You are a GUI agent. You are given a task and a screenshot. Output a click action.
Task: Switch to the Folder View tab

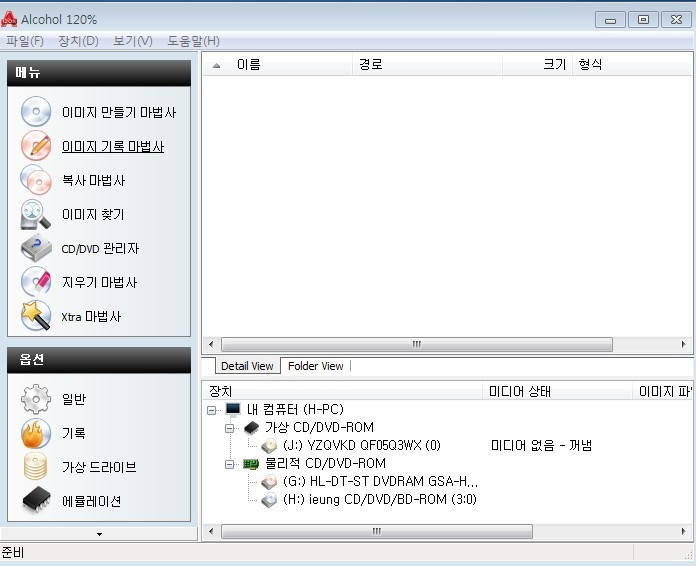click(x=316, y=366)
